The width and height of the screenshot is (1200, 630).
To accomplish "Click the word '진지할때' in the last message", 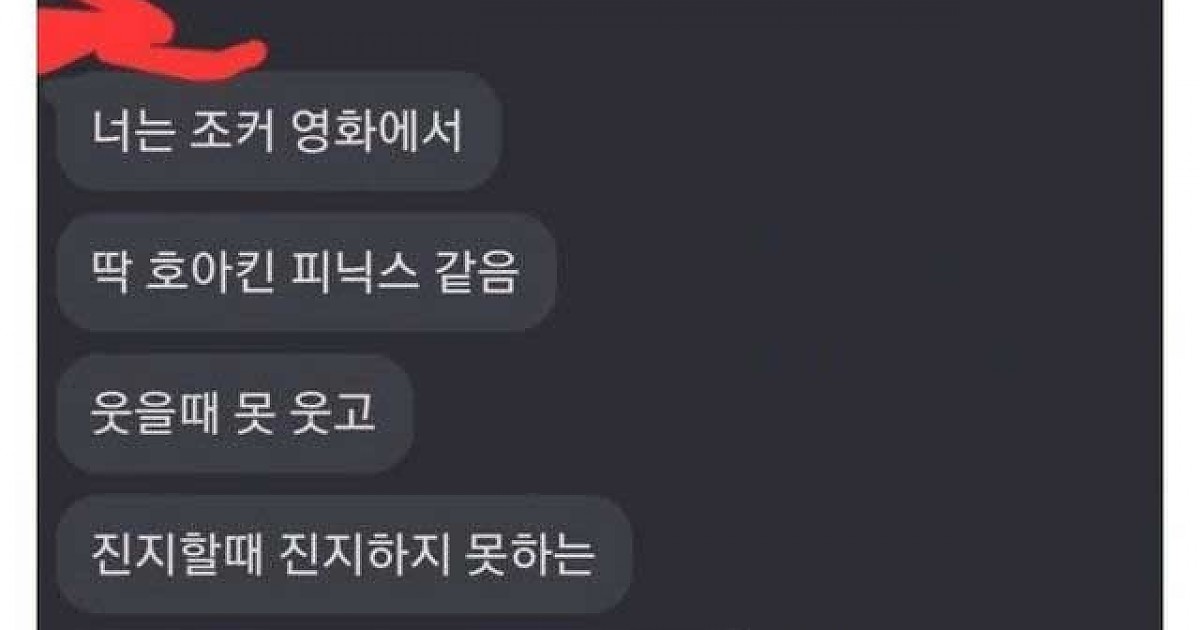I will pos(176,555).
